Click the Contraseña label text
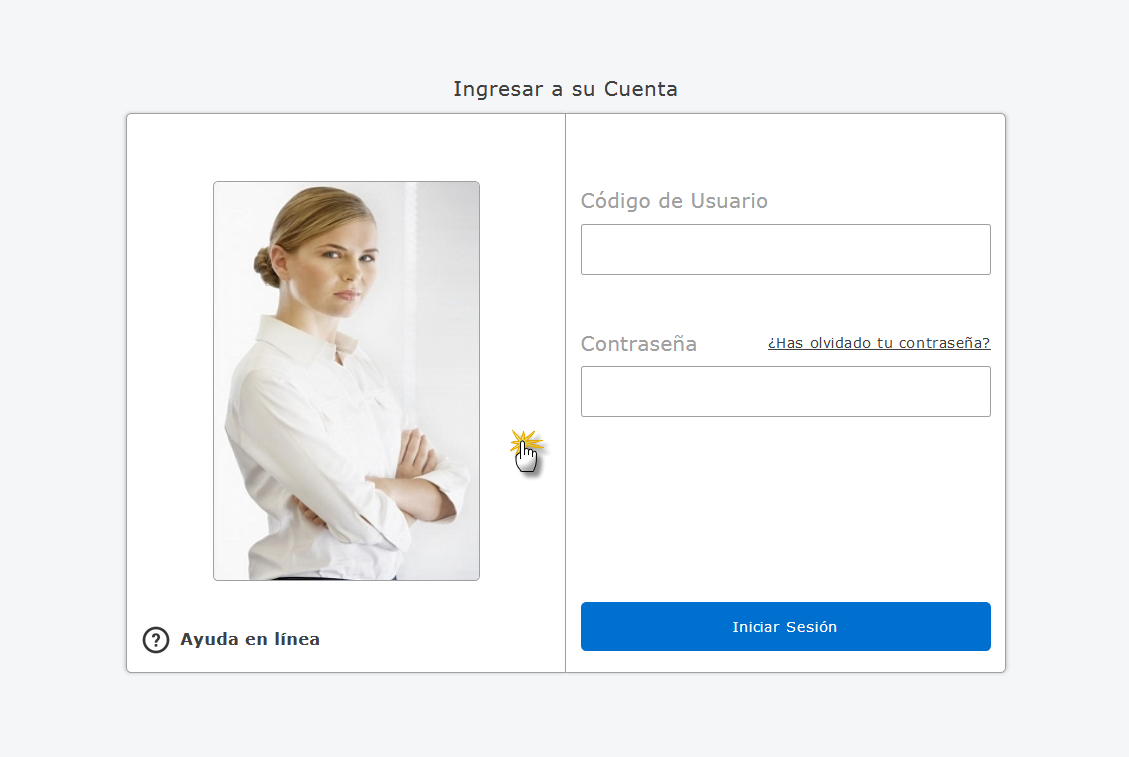 pos(639,344)
